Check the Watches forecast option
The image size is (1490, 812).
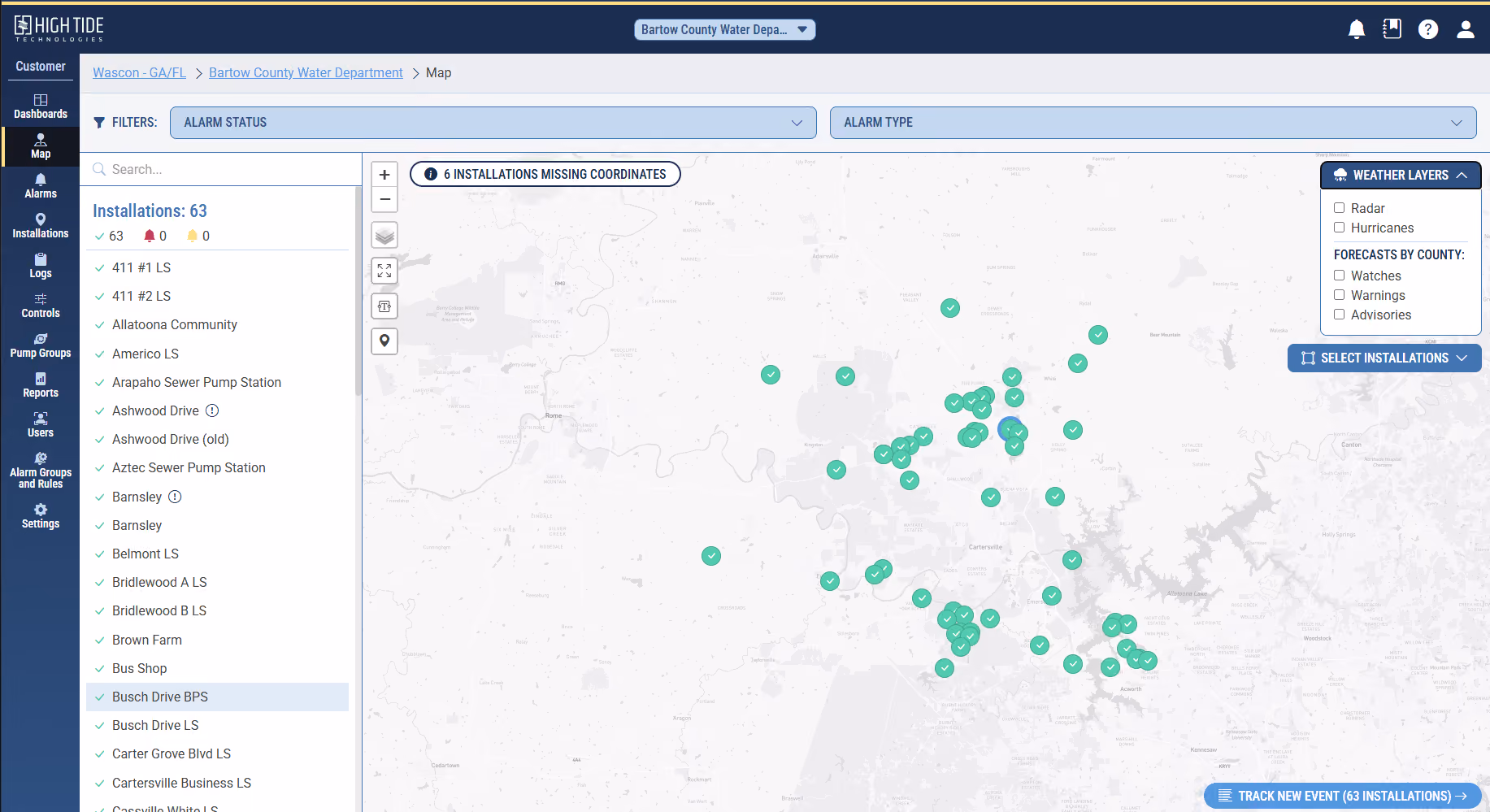[x=1339, y=276]
